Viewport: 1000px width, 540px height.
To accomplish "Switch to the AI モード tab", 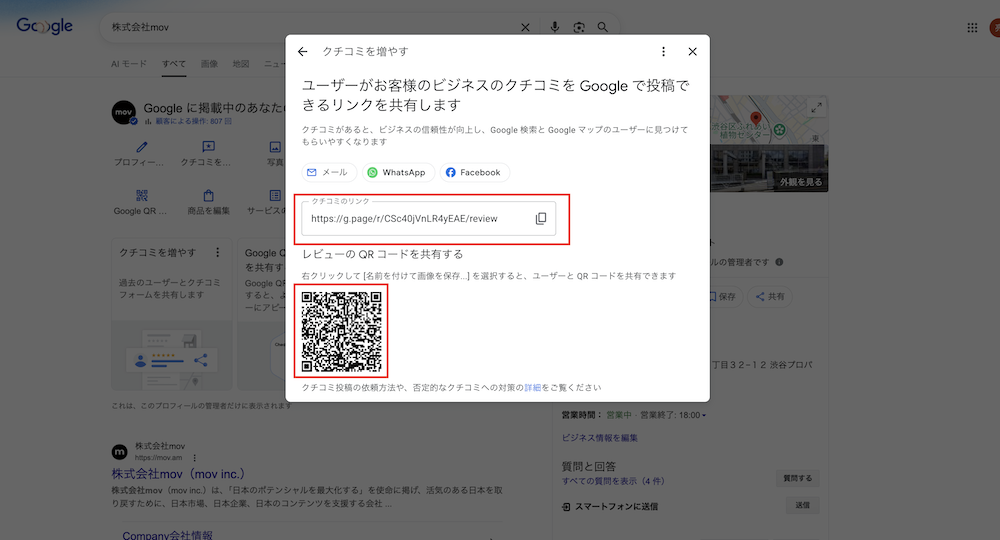I will point(129,64).
